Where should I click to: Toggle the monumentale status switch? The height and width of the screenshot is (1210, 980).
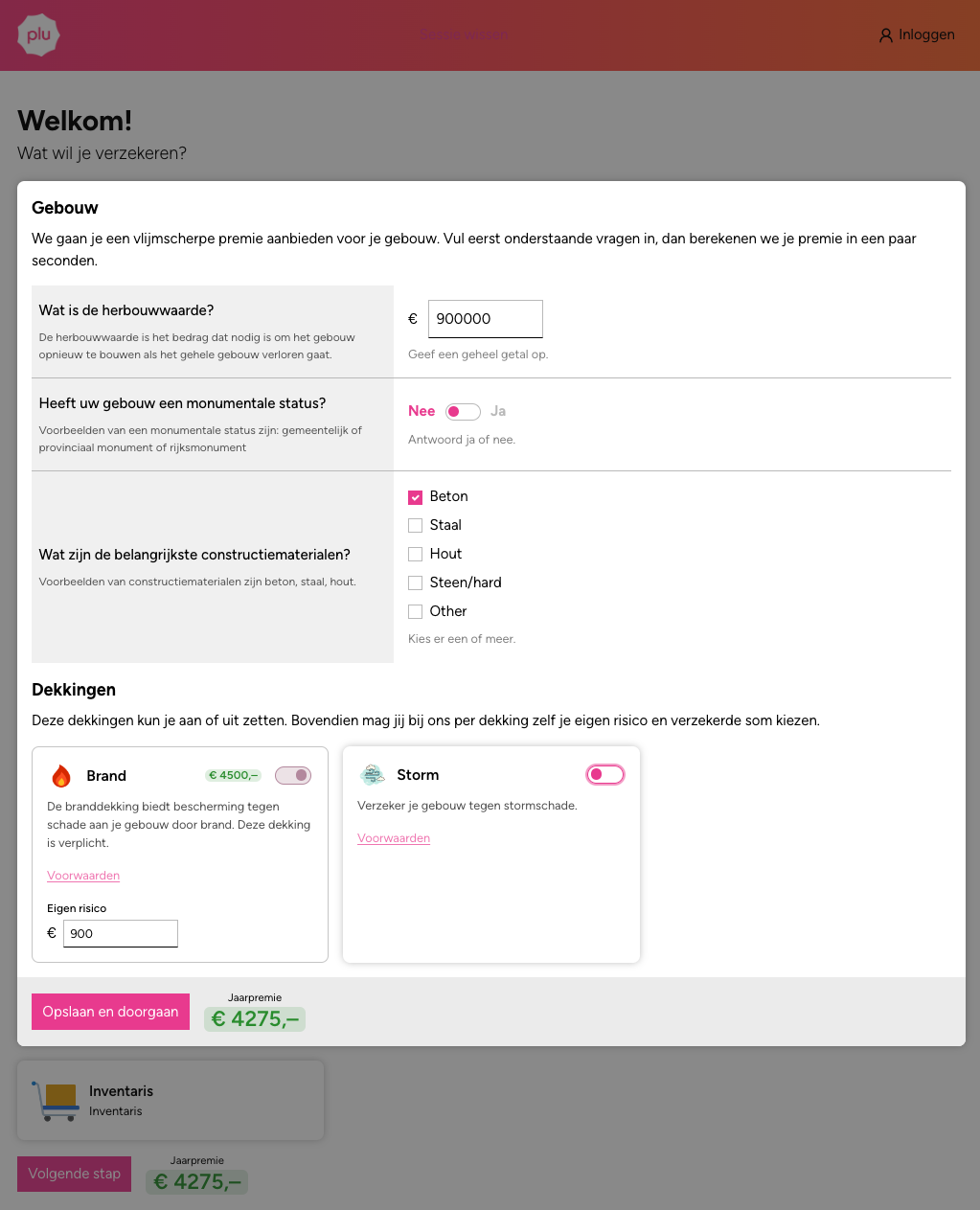(463, 412)
